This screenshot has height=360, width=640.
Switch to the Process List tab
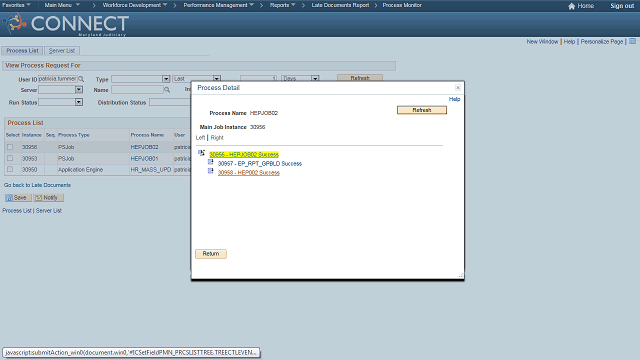click(22, 51)
